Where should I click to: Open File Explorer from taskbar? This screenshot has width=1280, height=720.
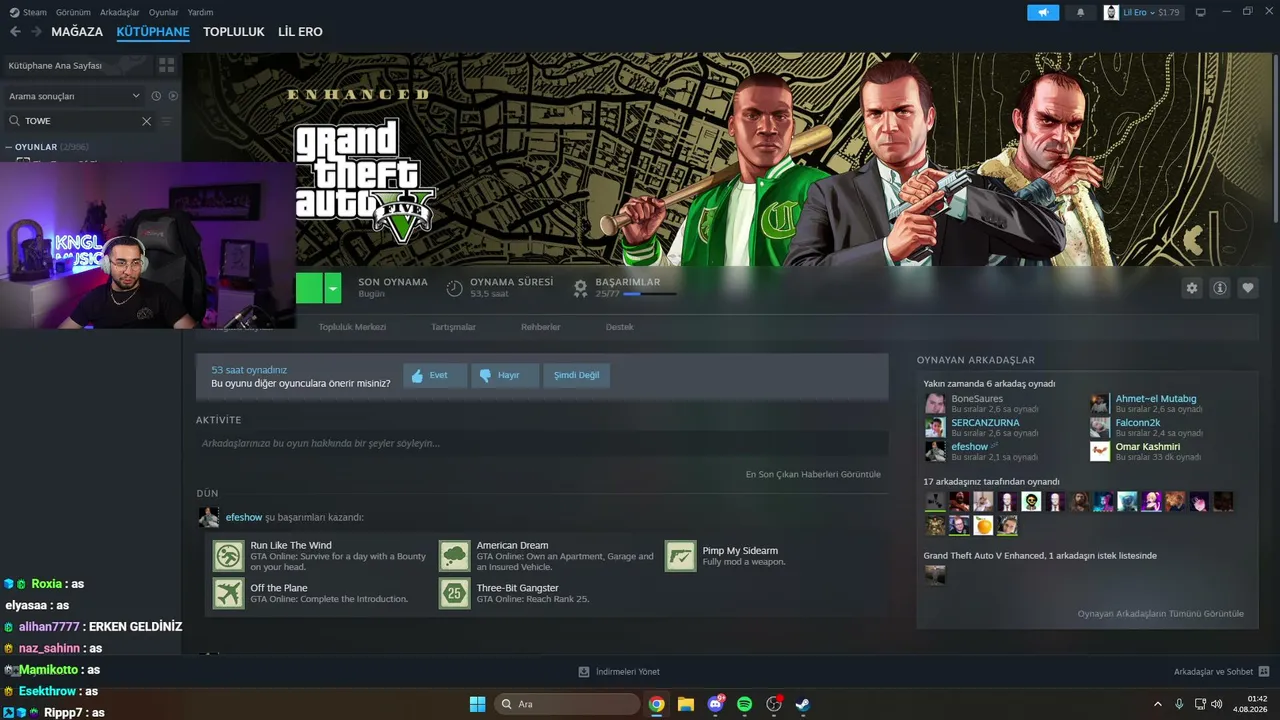(x=686, y=704)
